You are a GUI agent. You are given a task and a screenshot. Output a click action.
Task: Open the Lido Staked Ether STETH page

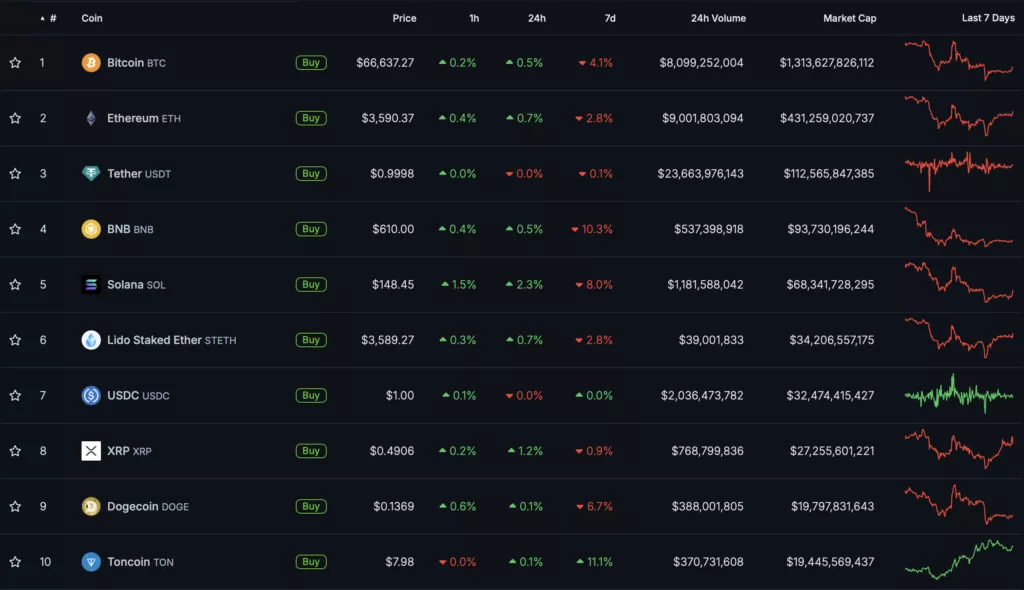pyautogui.click(x=172, y=340)
